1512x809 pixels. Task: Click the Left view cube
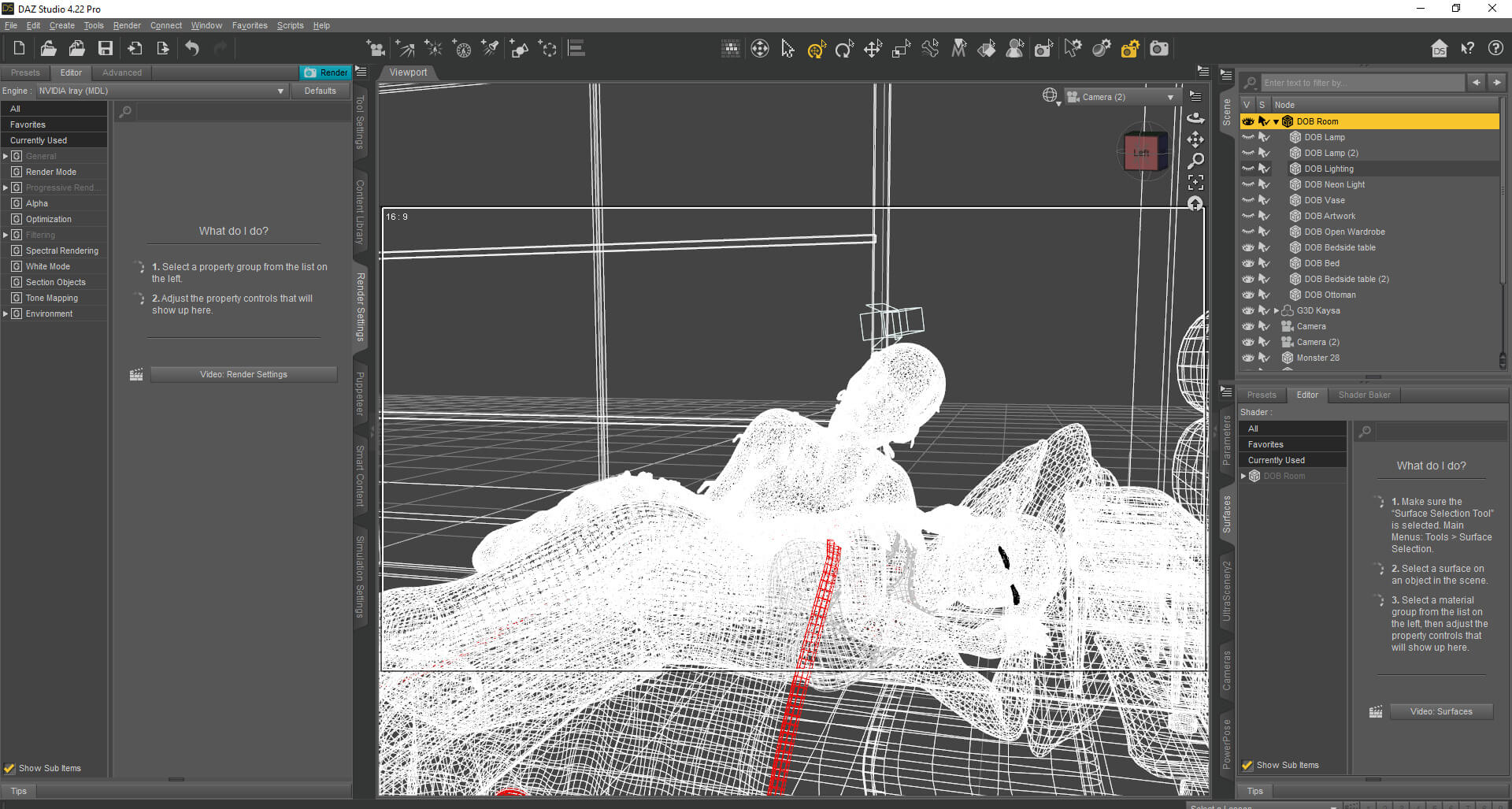1141,153
